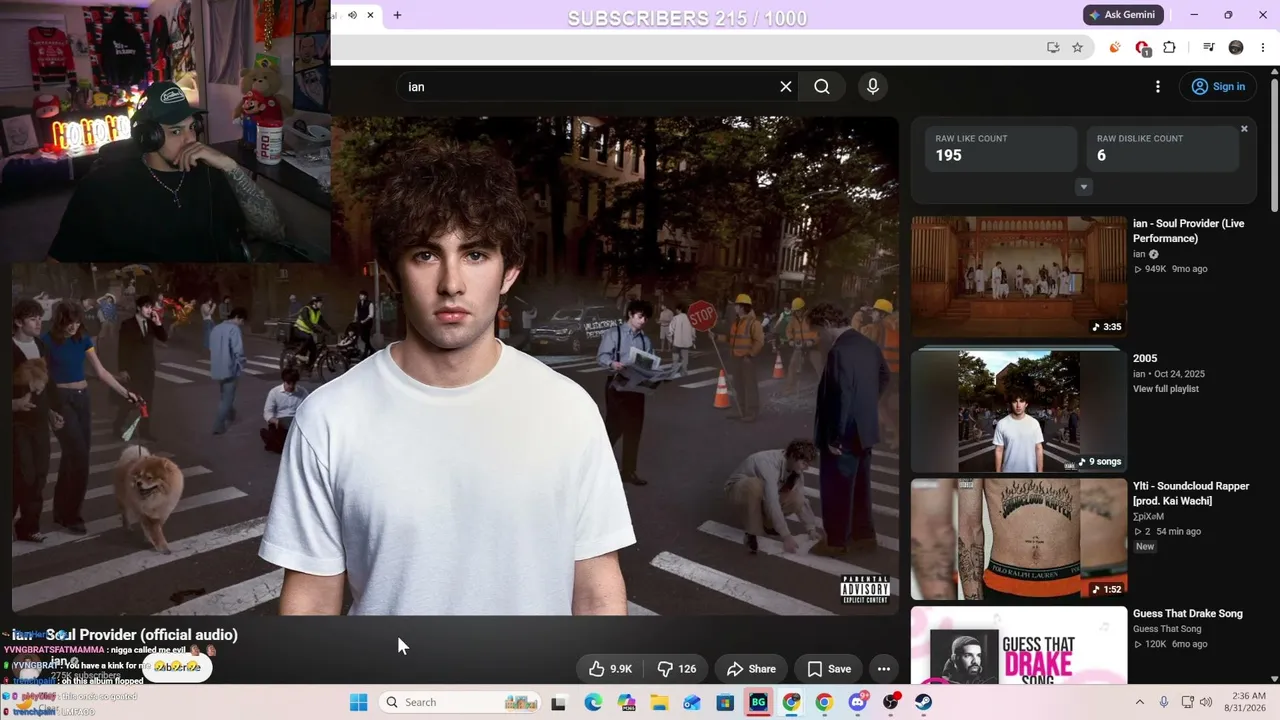
Task: Open Microsoft Store from taskbar
Action: click(725, 702)
